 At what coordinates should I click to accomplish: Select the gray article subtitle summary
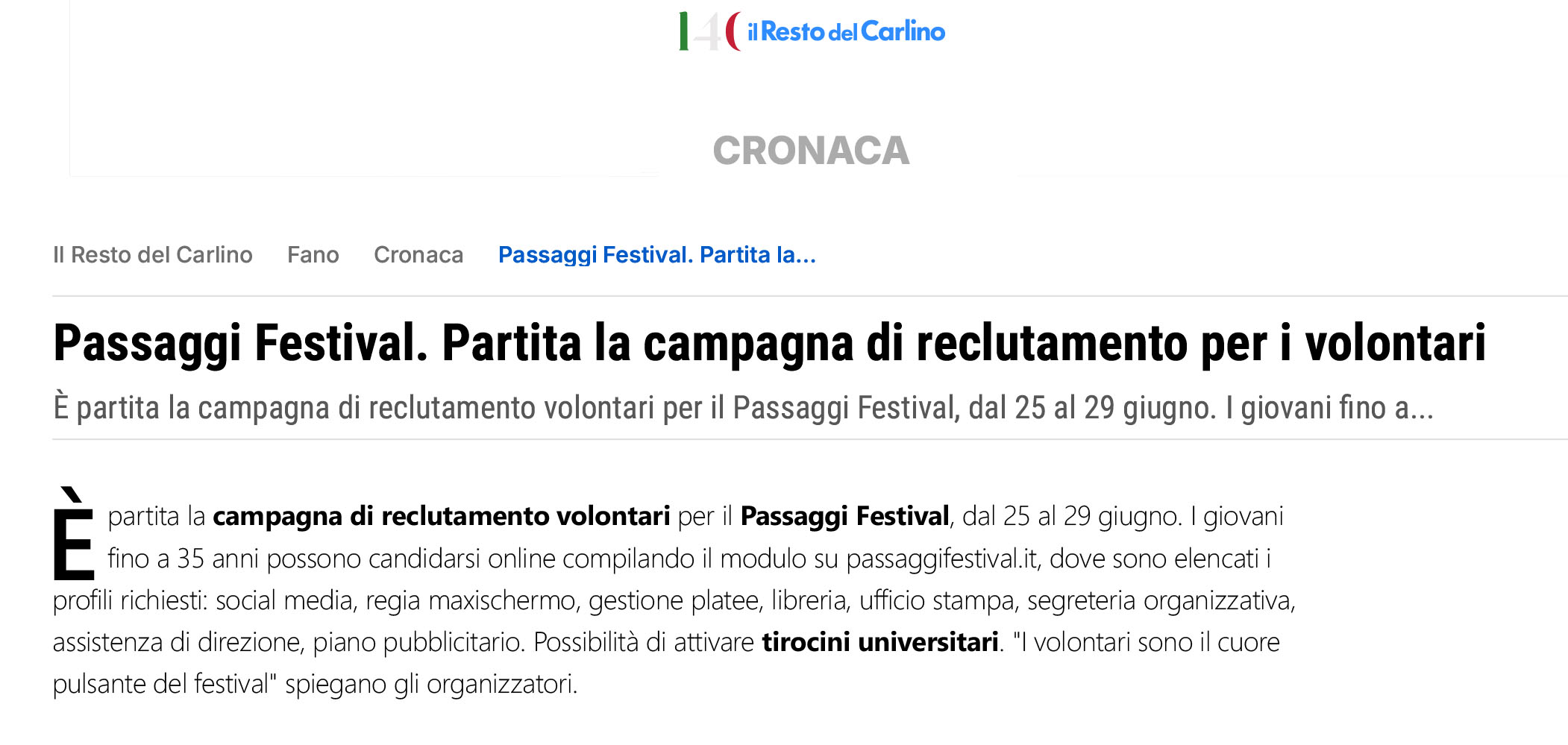[743, 408]
